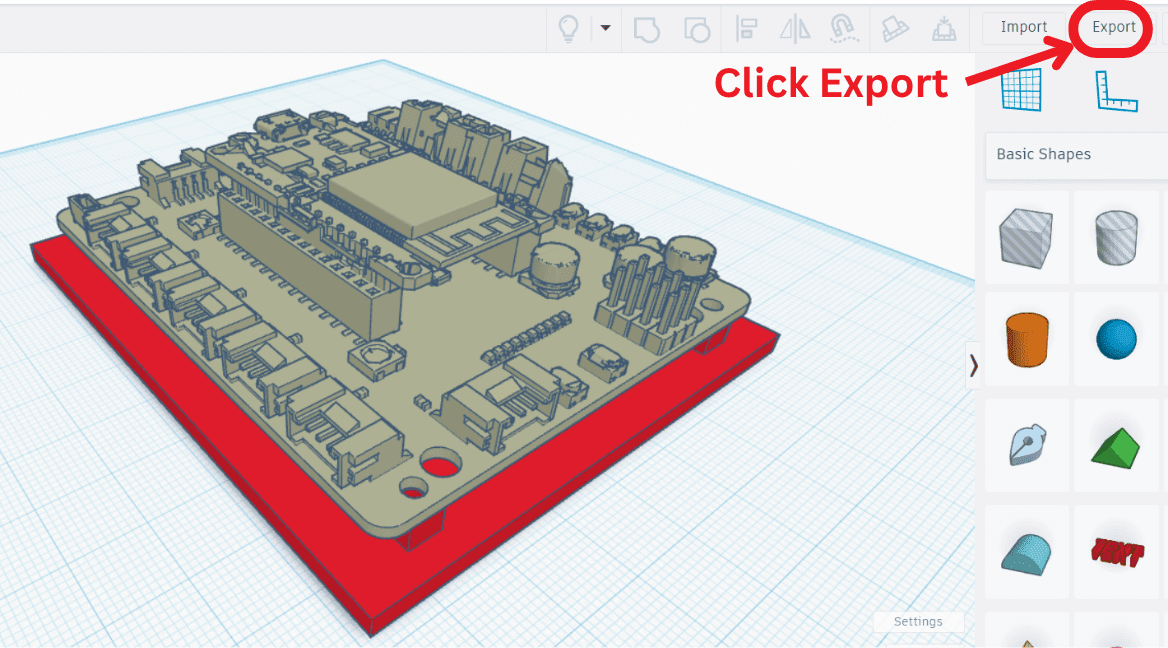The image size is (1168, 648).
Task: Collapse the shapes panel with the chevron
Action: (974, 366)
